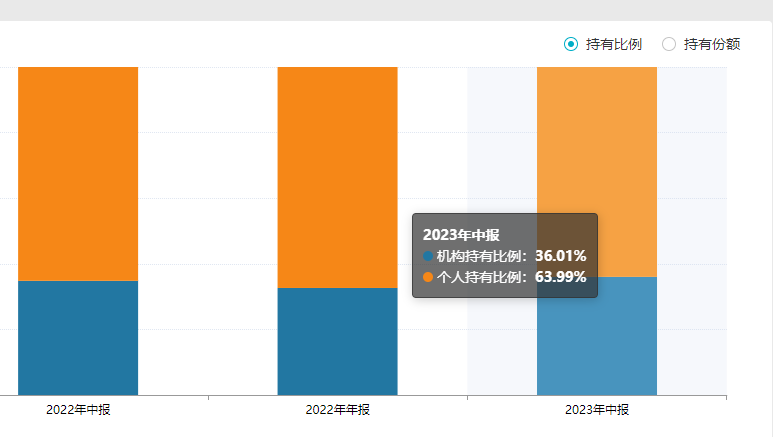The image size is (773, 437).
Task: Click the tooltip title 2023年中报
Action: pos(461,235)
